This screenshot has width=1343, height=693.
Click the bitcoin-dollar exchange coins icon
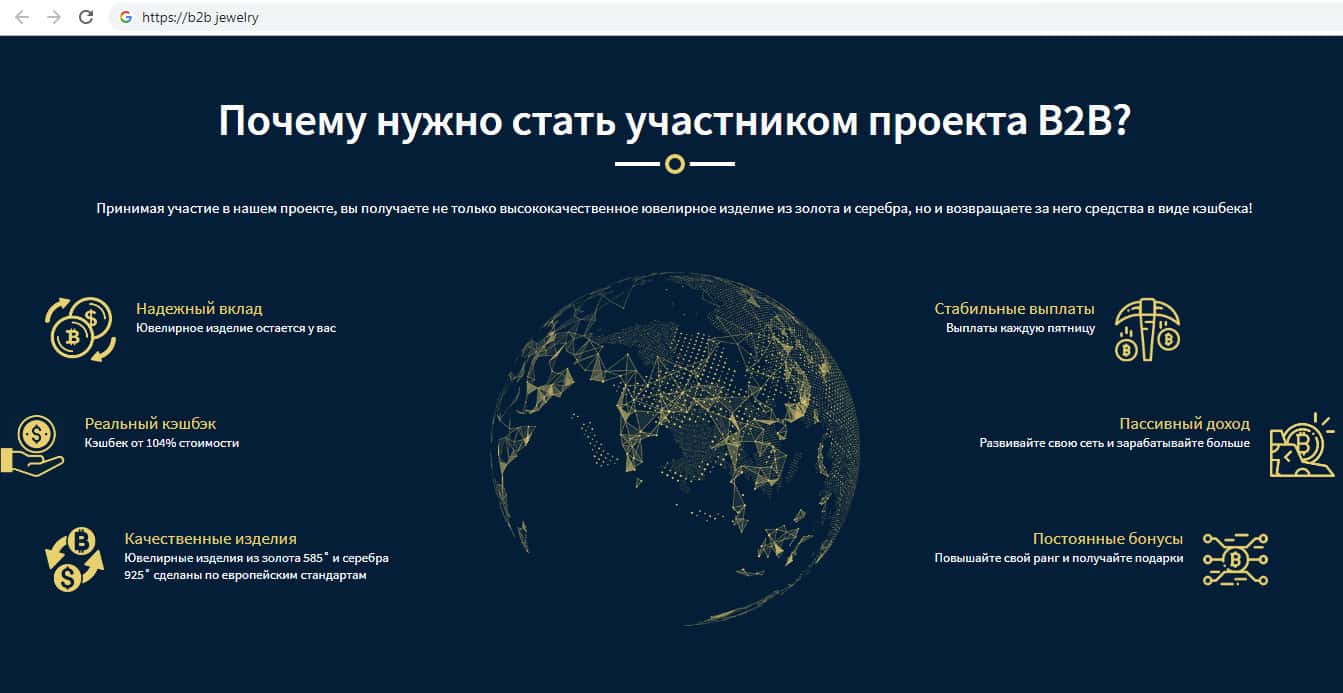(80, 328)
